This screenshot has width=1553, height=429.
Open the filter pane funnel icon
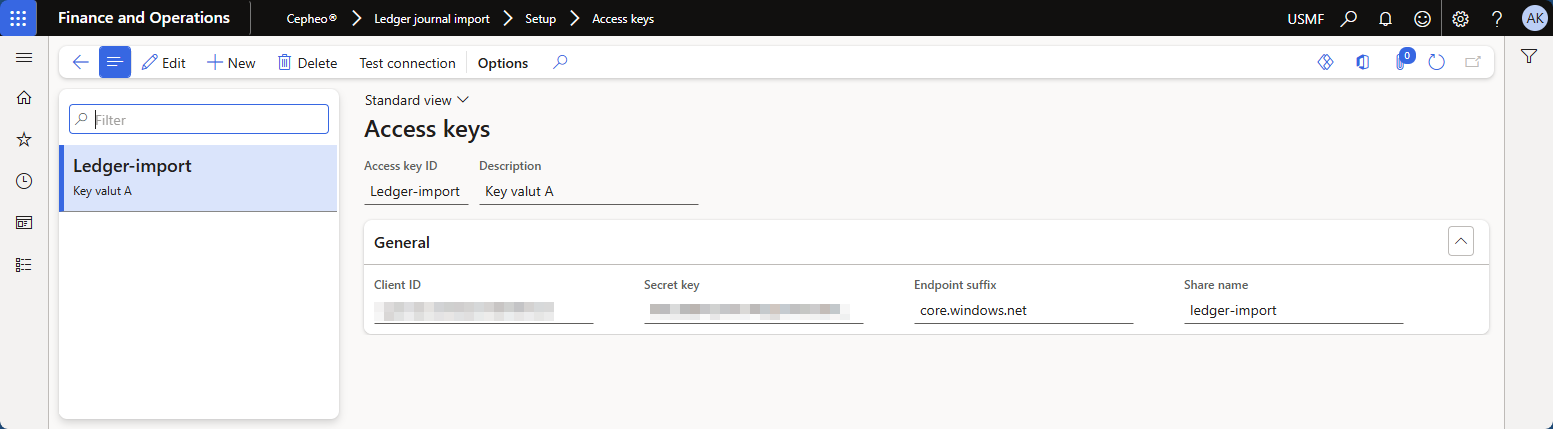click(x=1528, y=57)
